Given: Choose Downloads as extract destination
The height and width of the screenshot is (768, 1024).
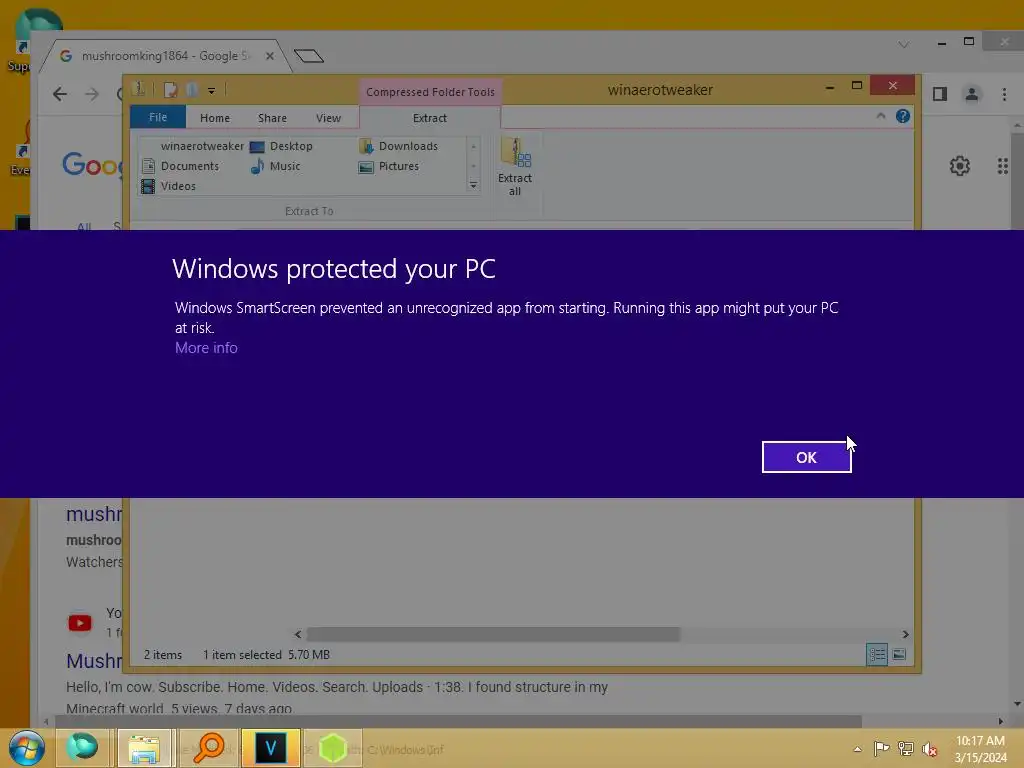Looking at the screenshot, I should pyautogui.click(x=398, y=146).
